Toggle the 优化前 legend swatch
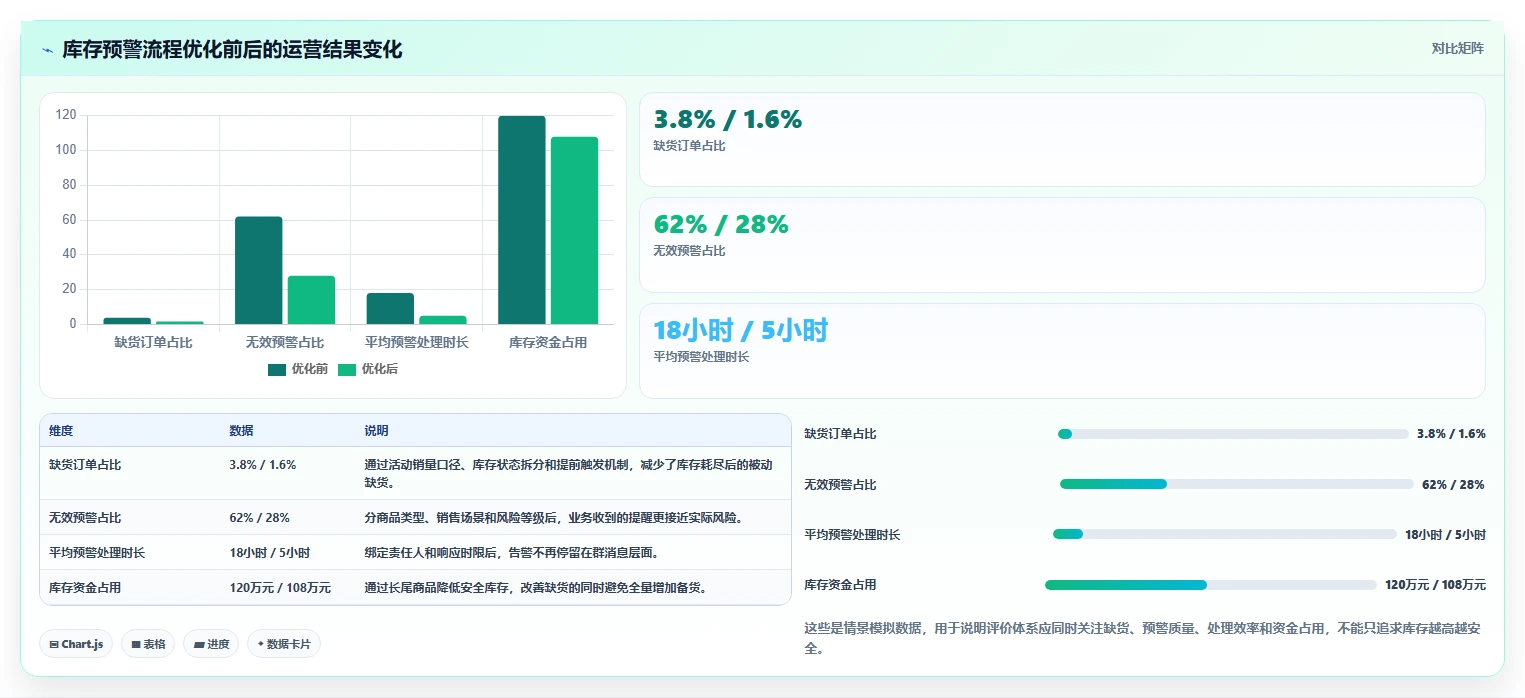Screen dimensions: 1525x698 pyautogui.click(x=277, y=370)
